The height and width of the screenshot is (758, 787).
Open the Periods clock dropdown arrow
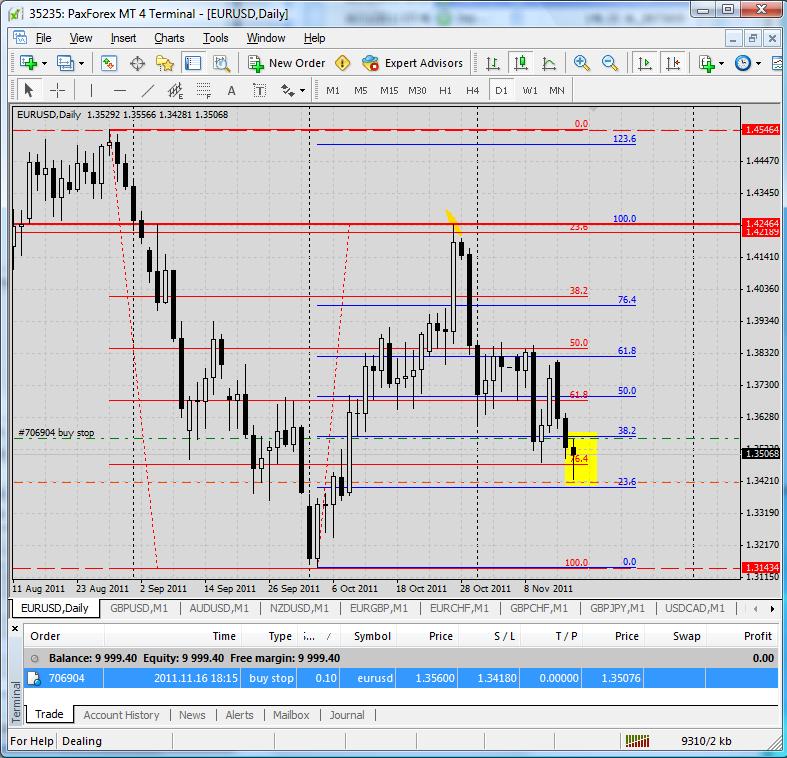click(758, 63)
